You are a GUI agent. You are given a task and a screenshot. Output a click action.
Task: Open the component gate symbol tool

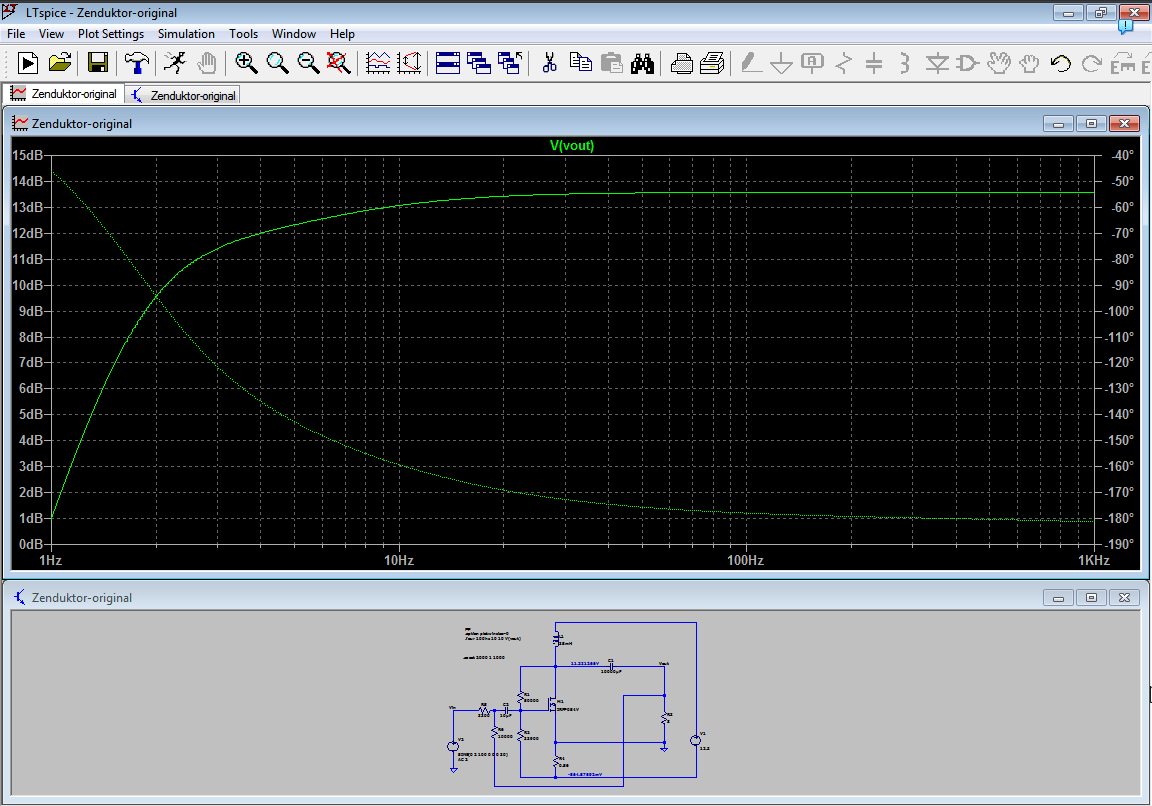[968, 63]
